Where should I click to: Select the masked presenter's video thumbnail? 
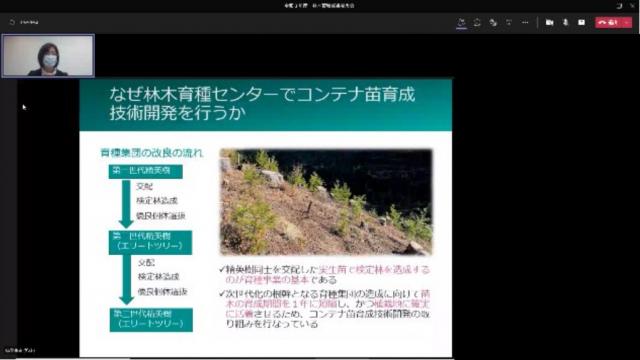click(48, 56)
